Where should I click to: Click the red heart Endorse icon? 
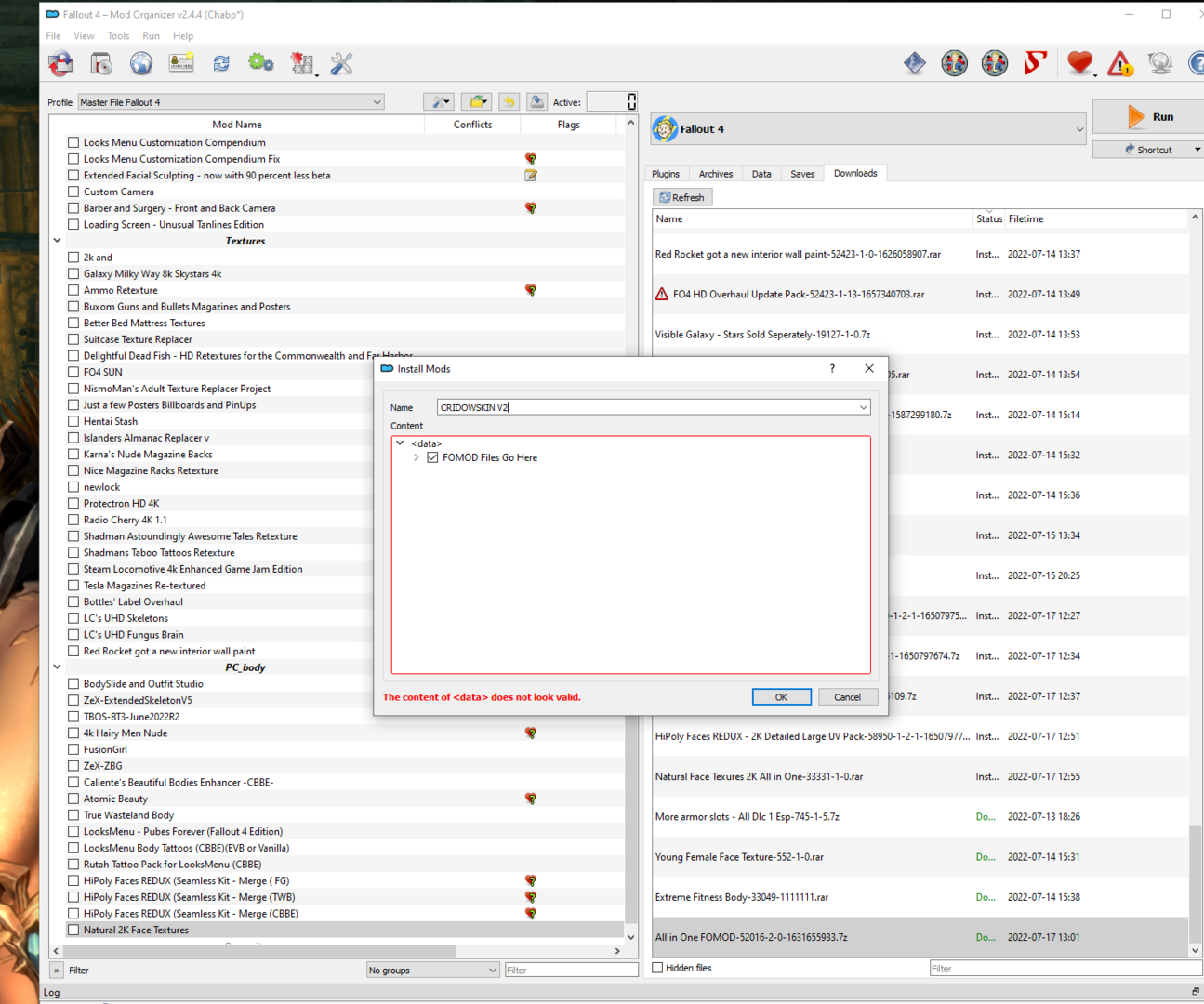click(x=1079, y=63)
